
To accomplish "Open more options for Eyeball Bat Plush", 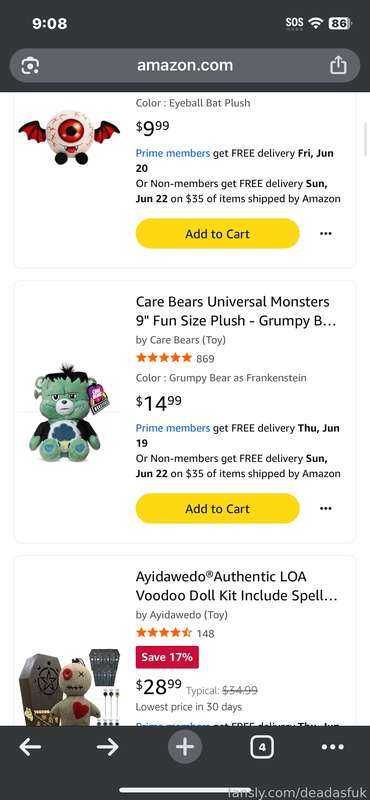I will [325, 234].
